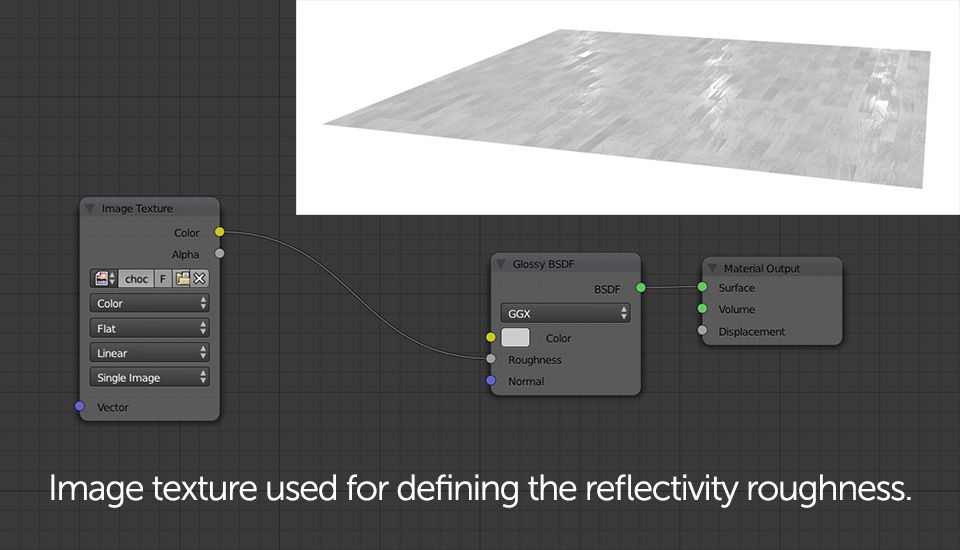The width and height of the screenshot is (960, 550).
Task: Click the Normal input socket
Action: click(x=490, y=380)
